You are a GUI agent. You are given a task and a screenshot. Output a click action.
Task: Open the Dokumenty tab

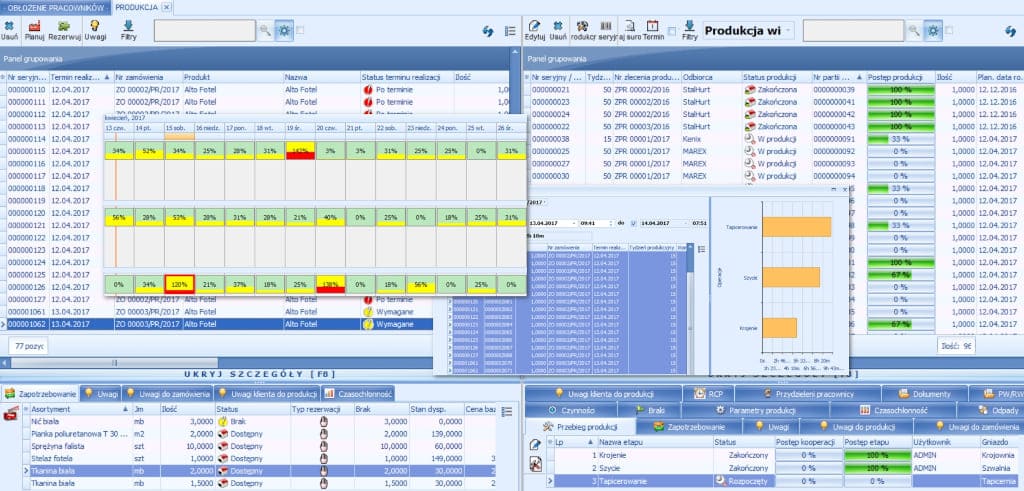click(x=925, y=394)
